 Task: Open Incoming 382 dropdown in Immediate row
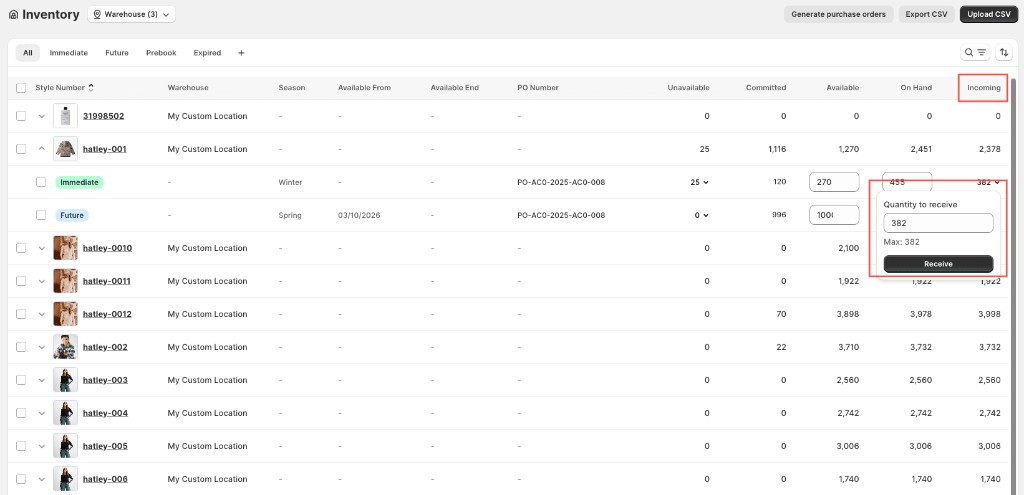tap(988, 182)
